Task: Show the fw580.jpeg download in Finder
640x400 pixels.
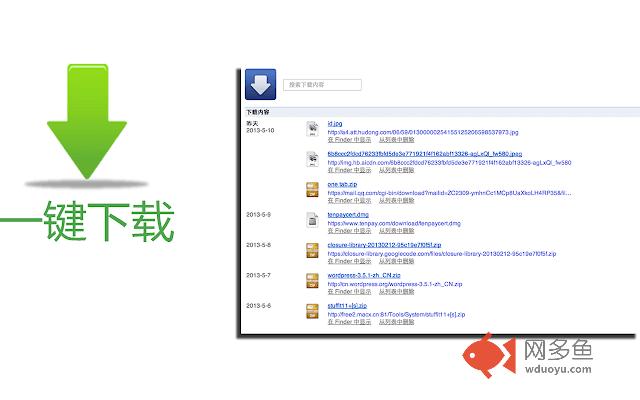Action: 349,170
